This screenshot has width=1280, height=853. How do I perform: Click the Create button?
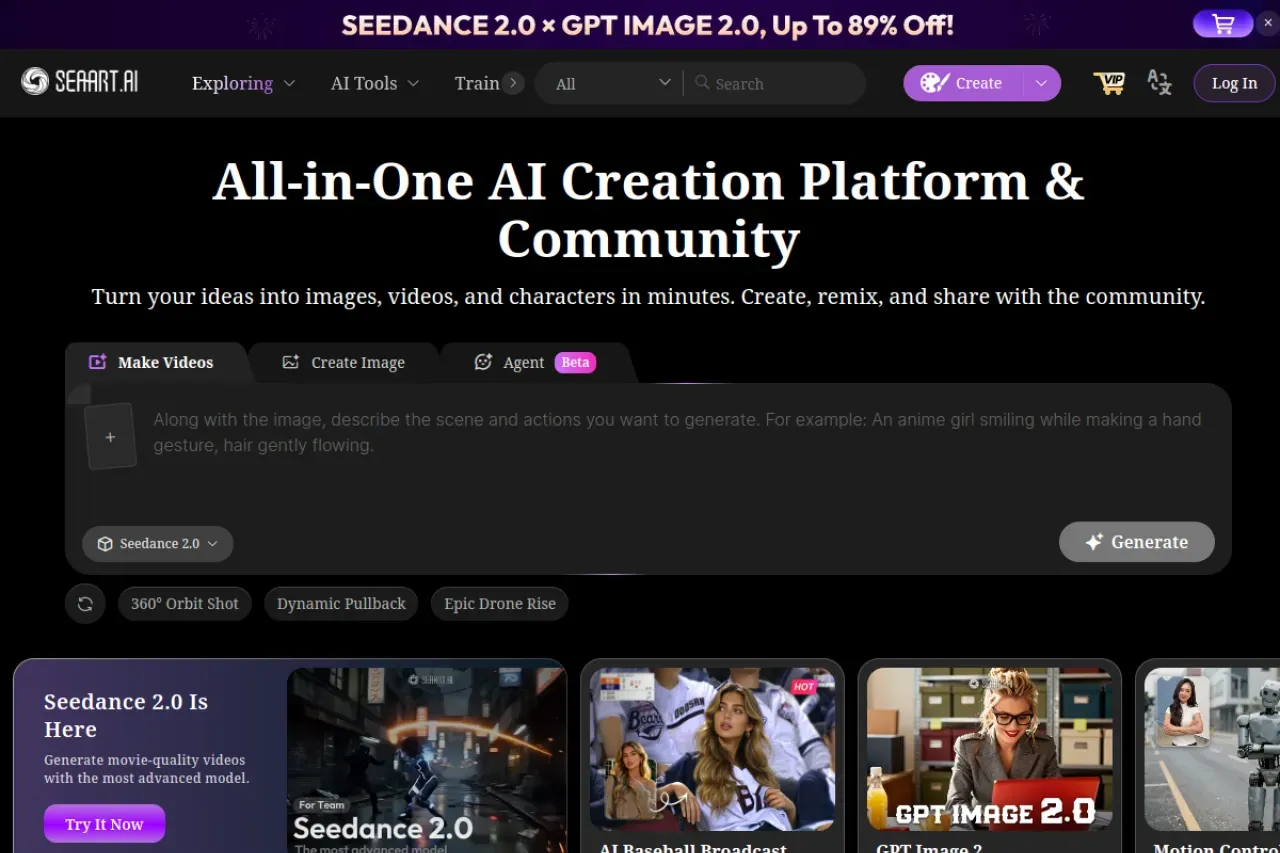pos(962,83)
